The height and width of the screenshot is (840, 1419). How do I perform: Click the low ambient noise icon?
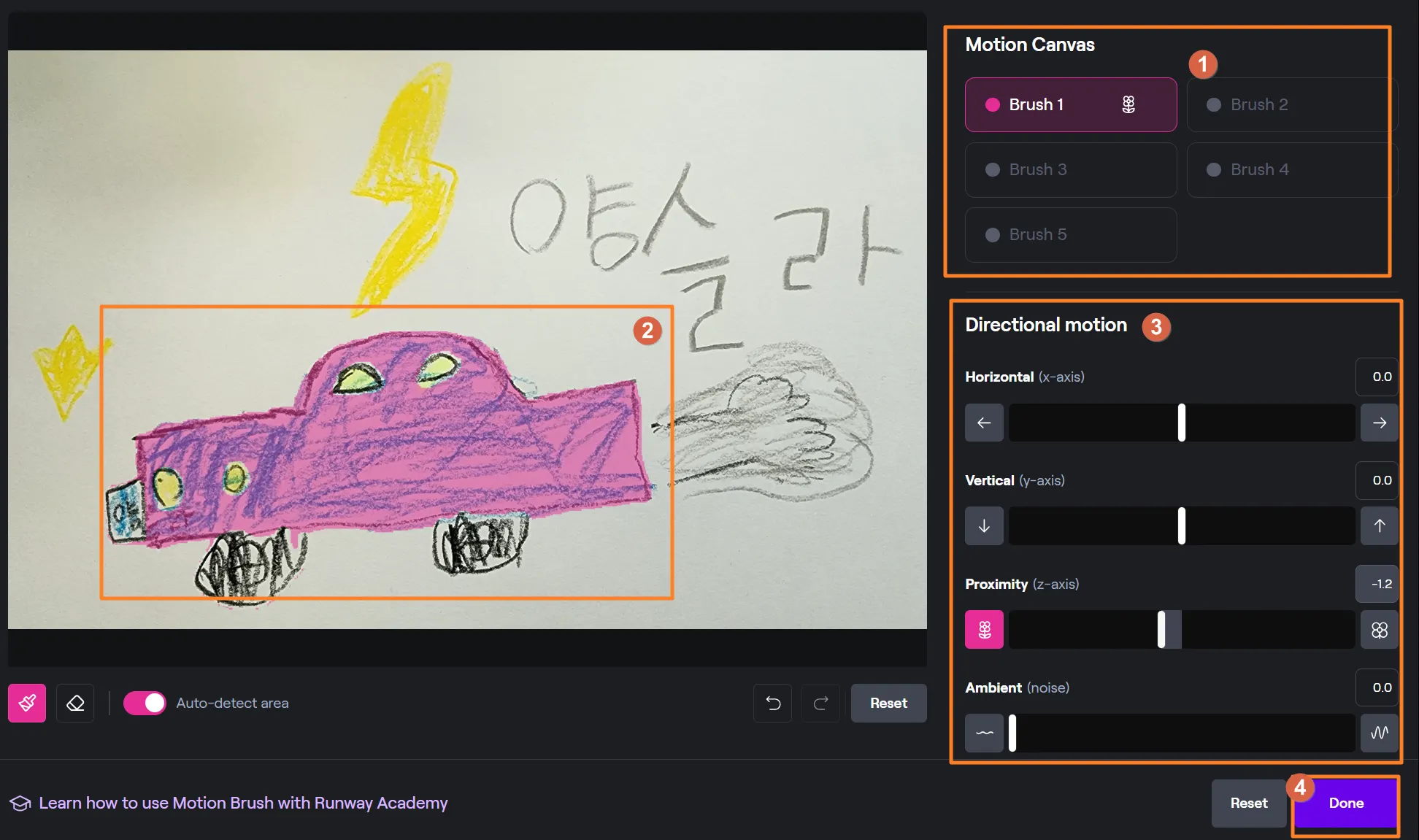pos(984,733)
